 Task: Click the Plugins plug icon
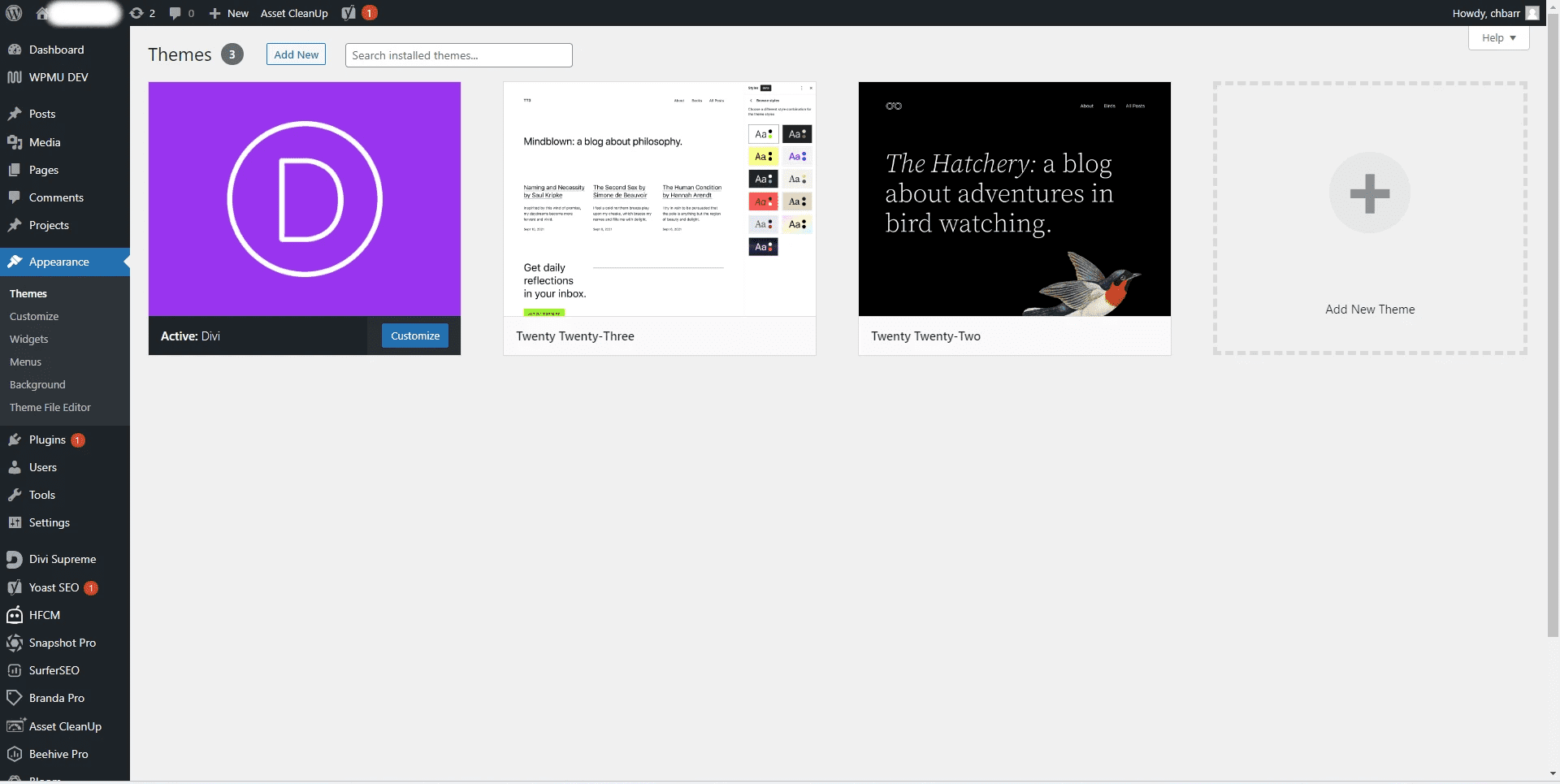point(14,440)
